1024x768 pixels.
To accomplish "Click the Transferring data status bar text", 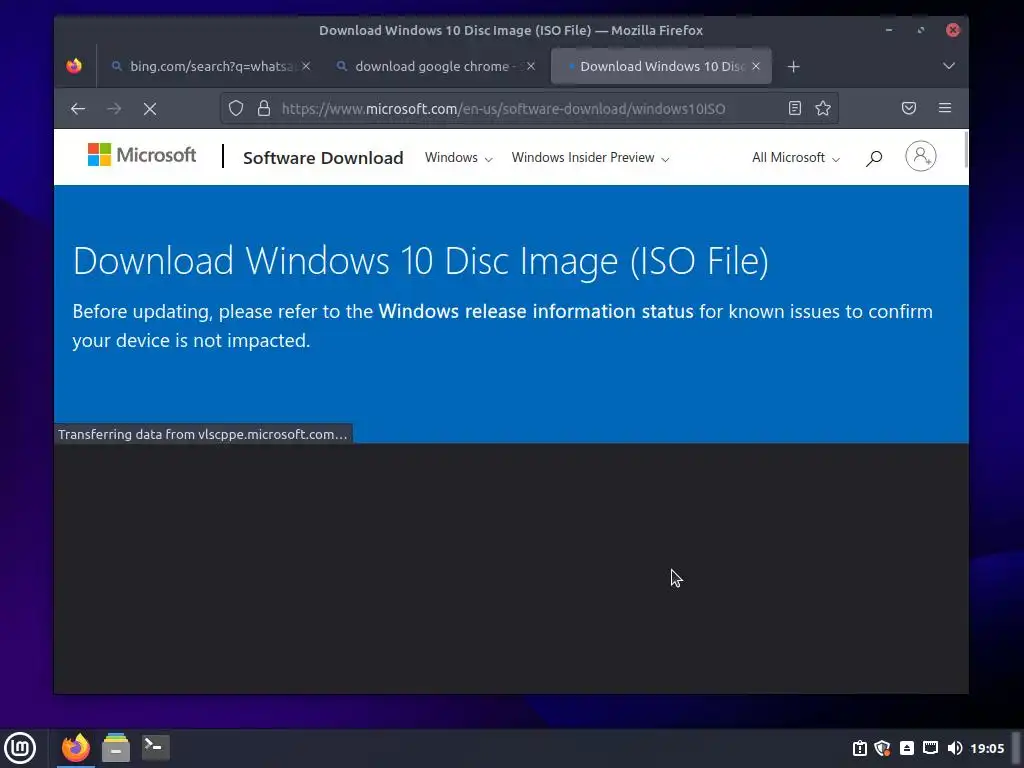I will coord(202,434).
